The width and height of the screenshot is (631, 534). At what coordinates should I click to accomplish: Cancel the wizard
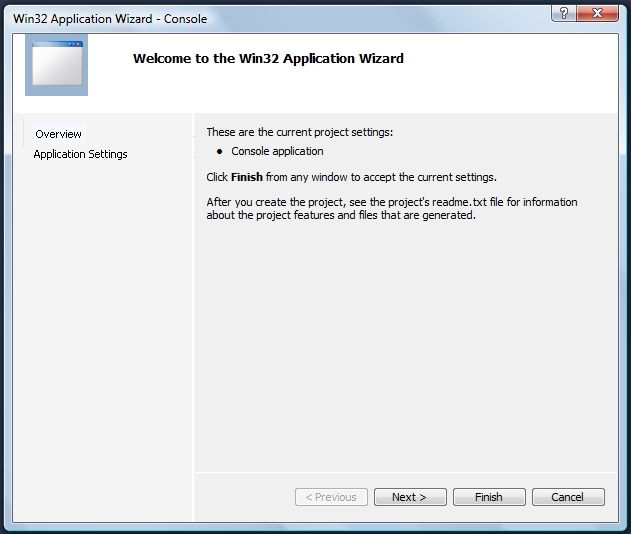567,497
